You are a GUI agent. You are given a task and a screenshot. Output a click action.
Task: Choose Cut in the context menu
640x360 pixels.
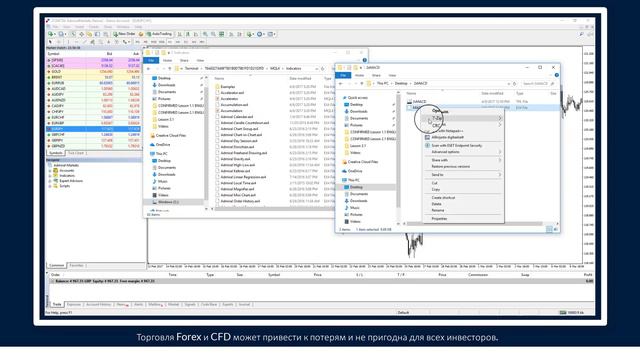pos(435,183)
